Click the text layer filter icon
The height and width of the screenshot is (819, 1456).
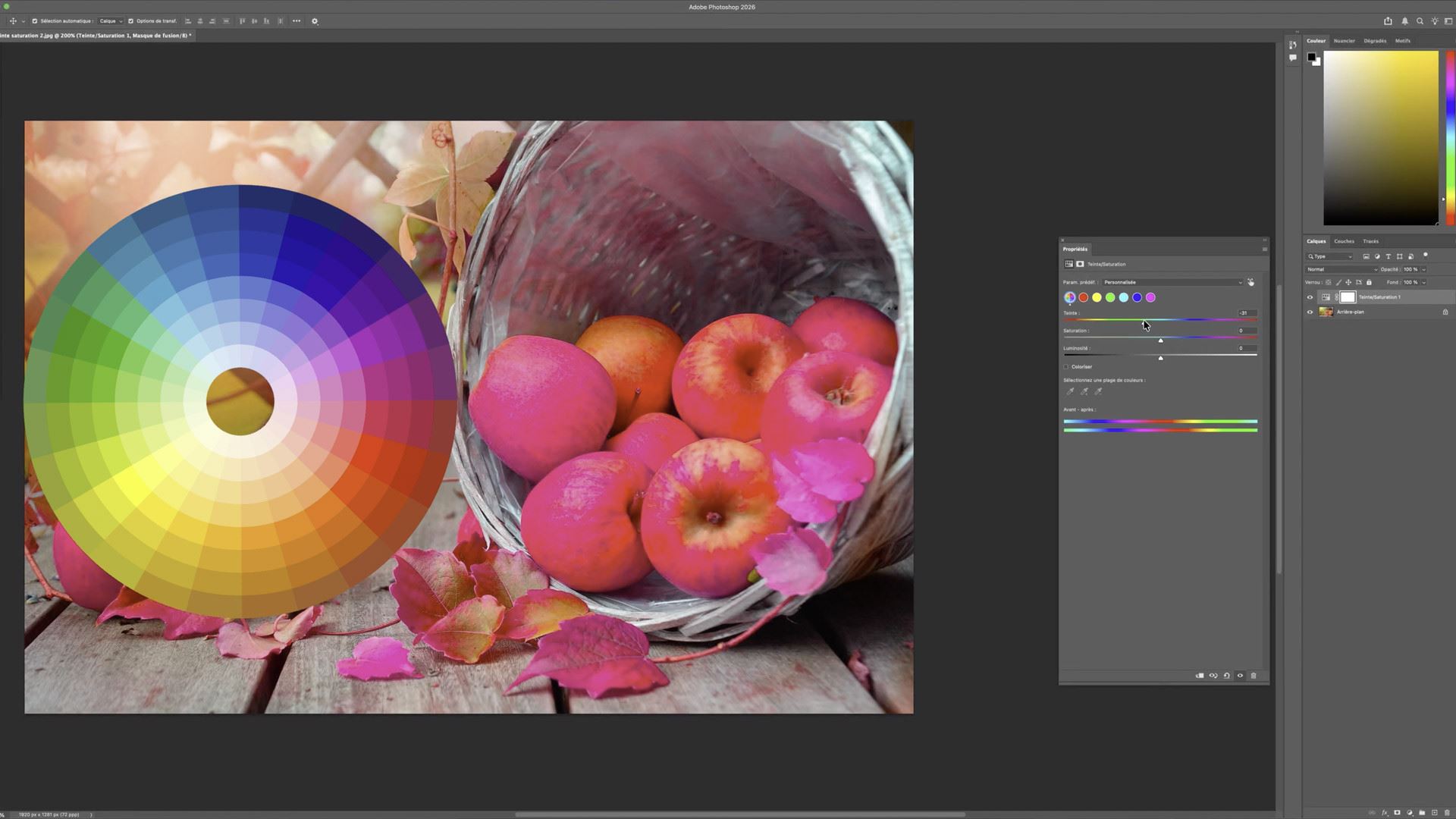1389,256
